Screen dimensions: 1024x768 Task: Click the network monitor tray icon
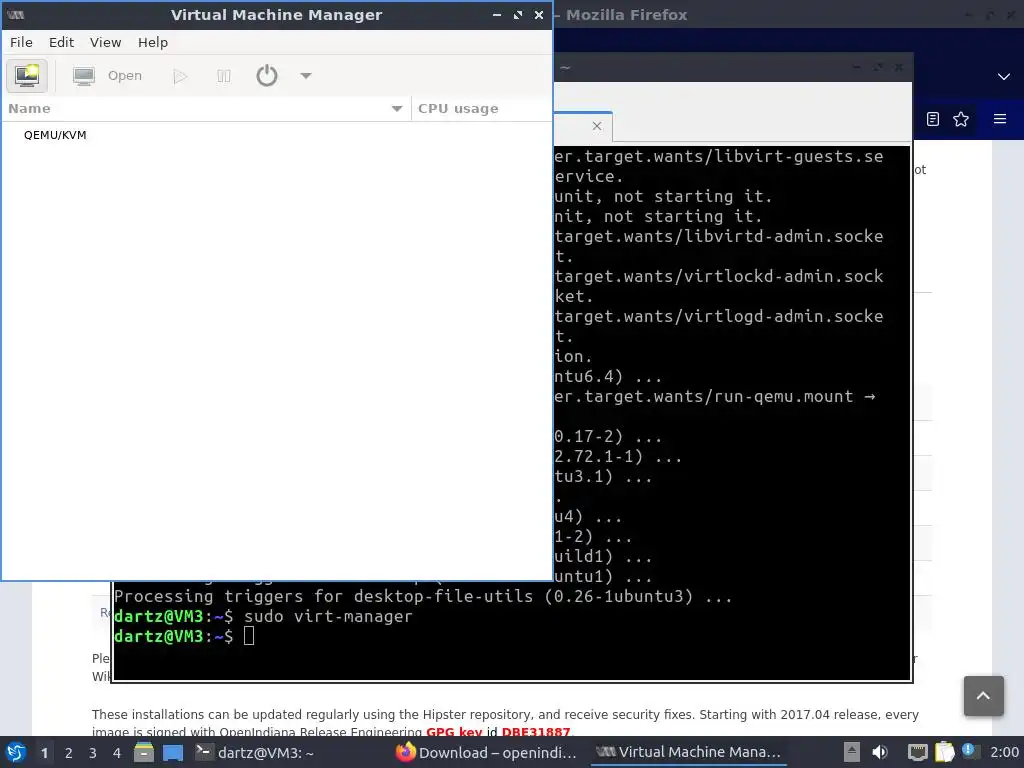[x=918, y=753]
